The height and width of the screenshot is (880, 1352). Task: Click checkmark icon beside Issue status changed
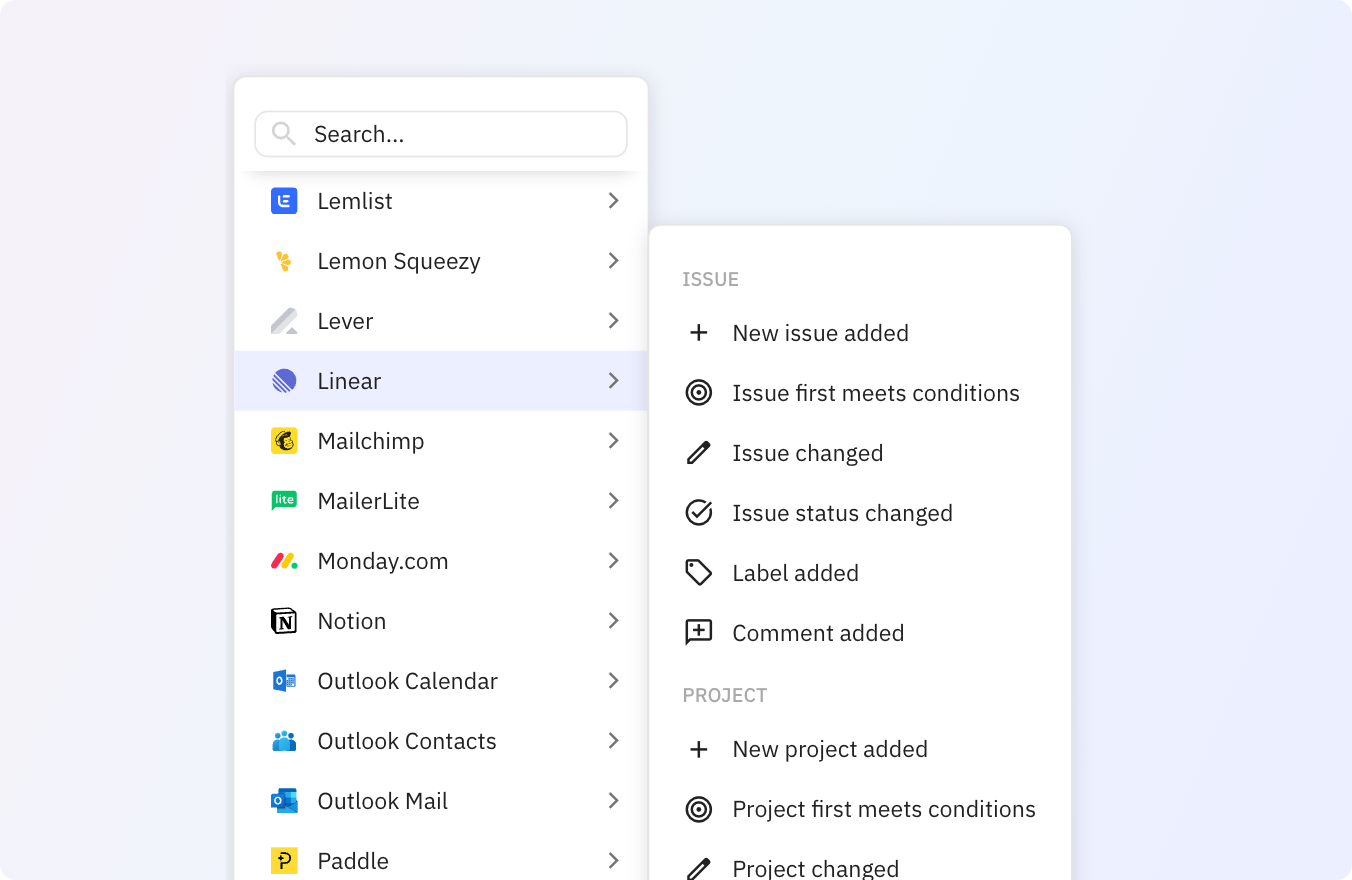pos(699,513)
